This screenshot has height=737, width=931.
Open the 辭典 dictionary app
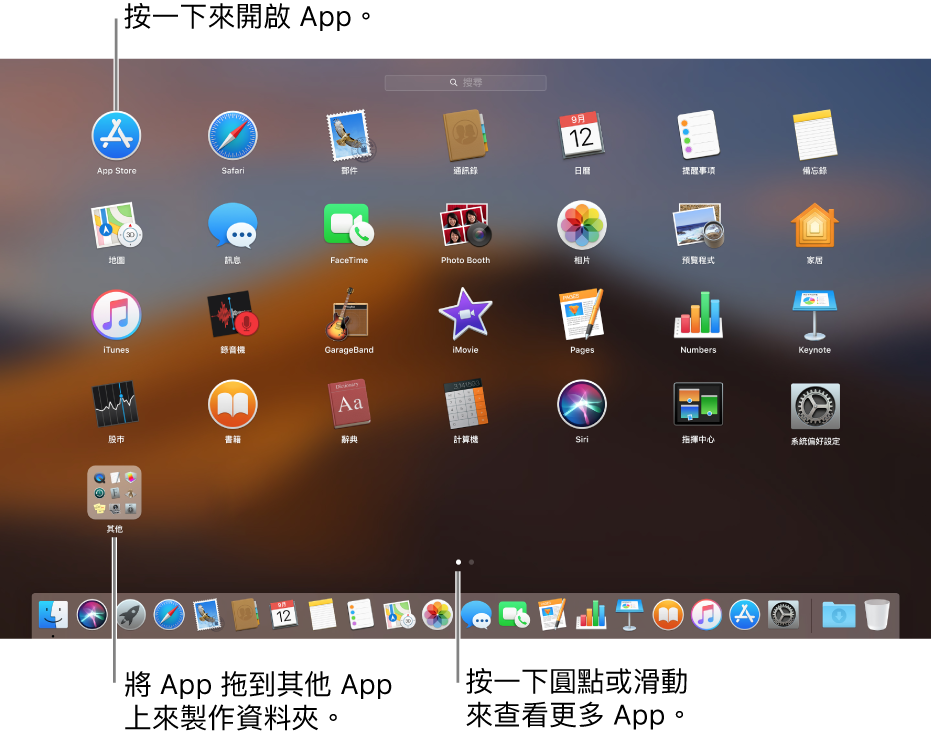tap(349, 404)
